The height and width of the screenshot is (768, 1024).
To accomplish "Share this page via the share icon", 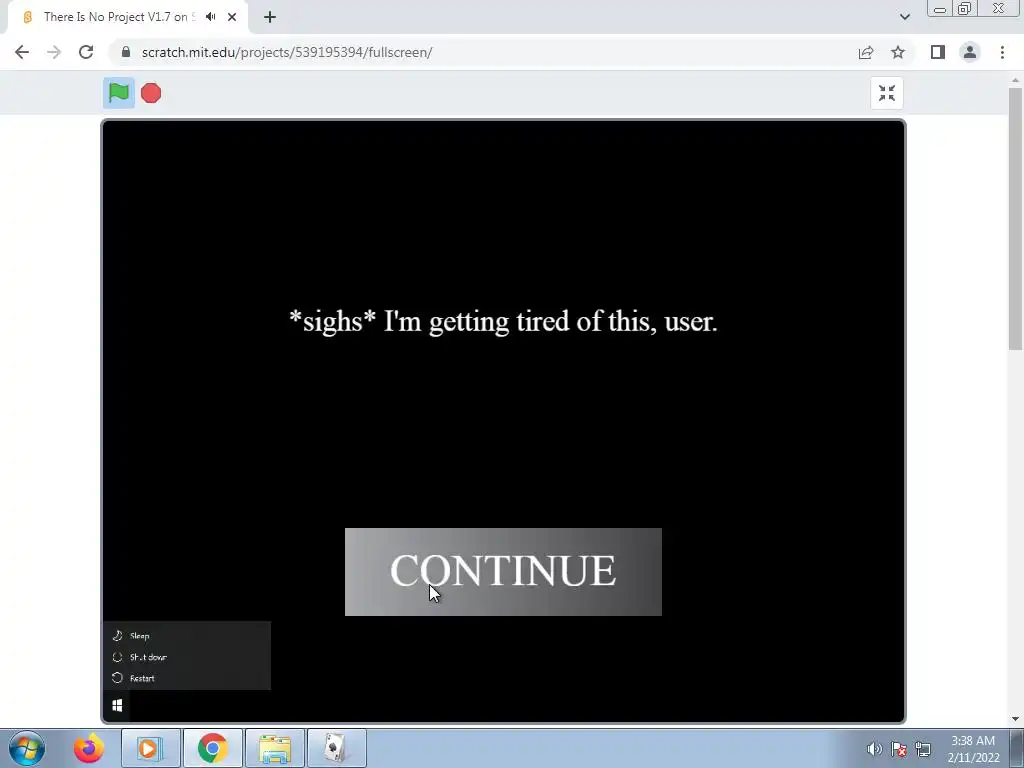I will click(866, 52).
